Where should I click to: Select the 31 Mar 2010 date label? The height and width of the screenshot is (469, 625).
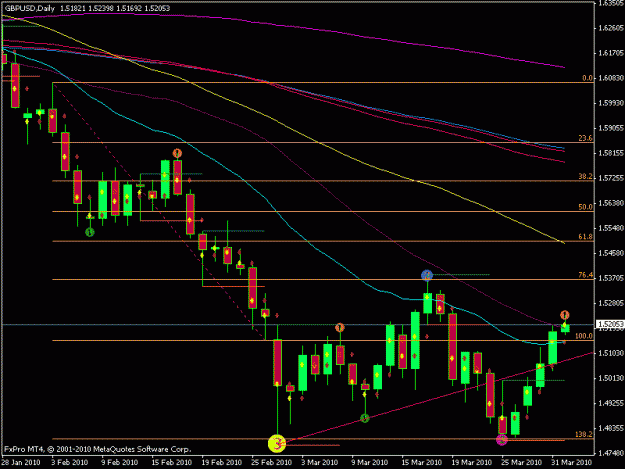coord(572,463)
